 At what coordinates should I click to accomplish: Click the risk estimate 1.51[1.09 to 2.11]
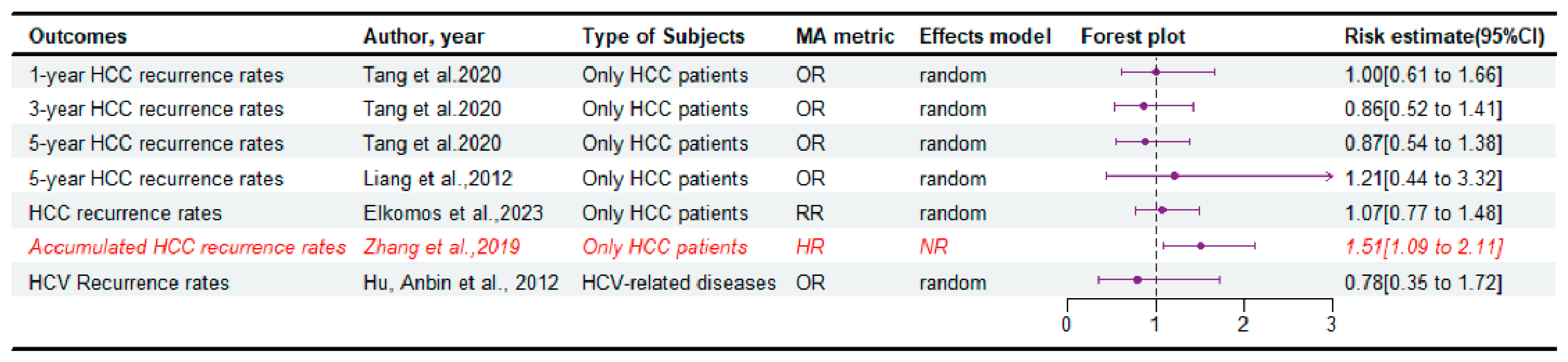pyautogui.click(x=1423, y=247)
